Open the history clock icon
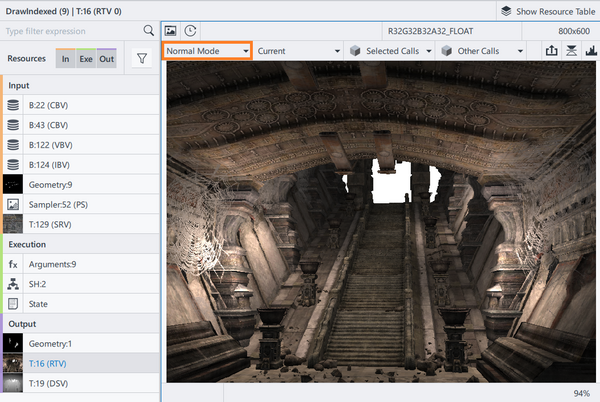Viewport: 600px width, 402px height. click(190, 31)
